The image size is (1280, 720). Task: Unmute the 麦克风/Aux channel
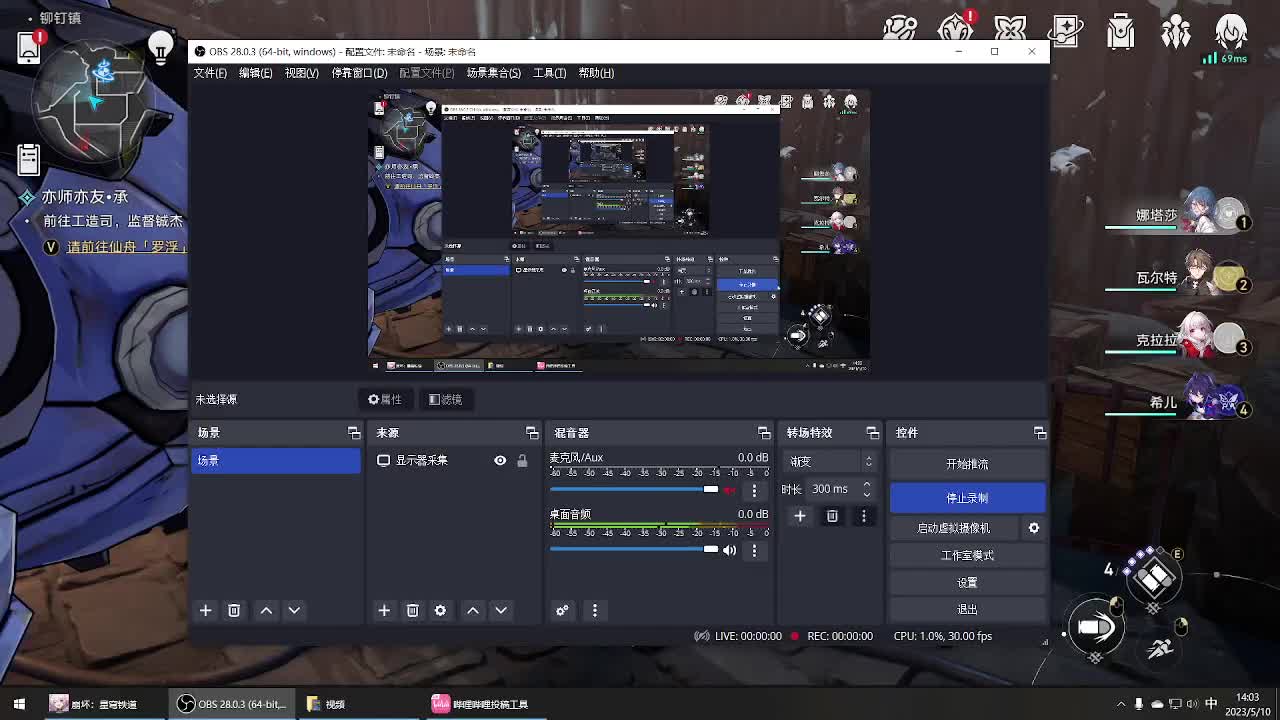729,490
